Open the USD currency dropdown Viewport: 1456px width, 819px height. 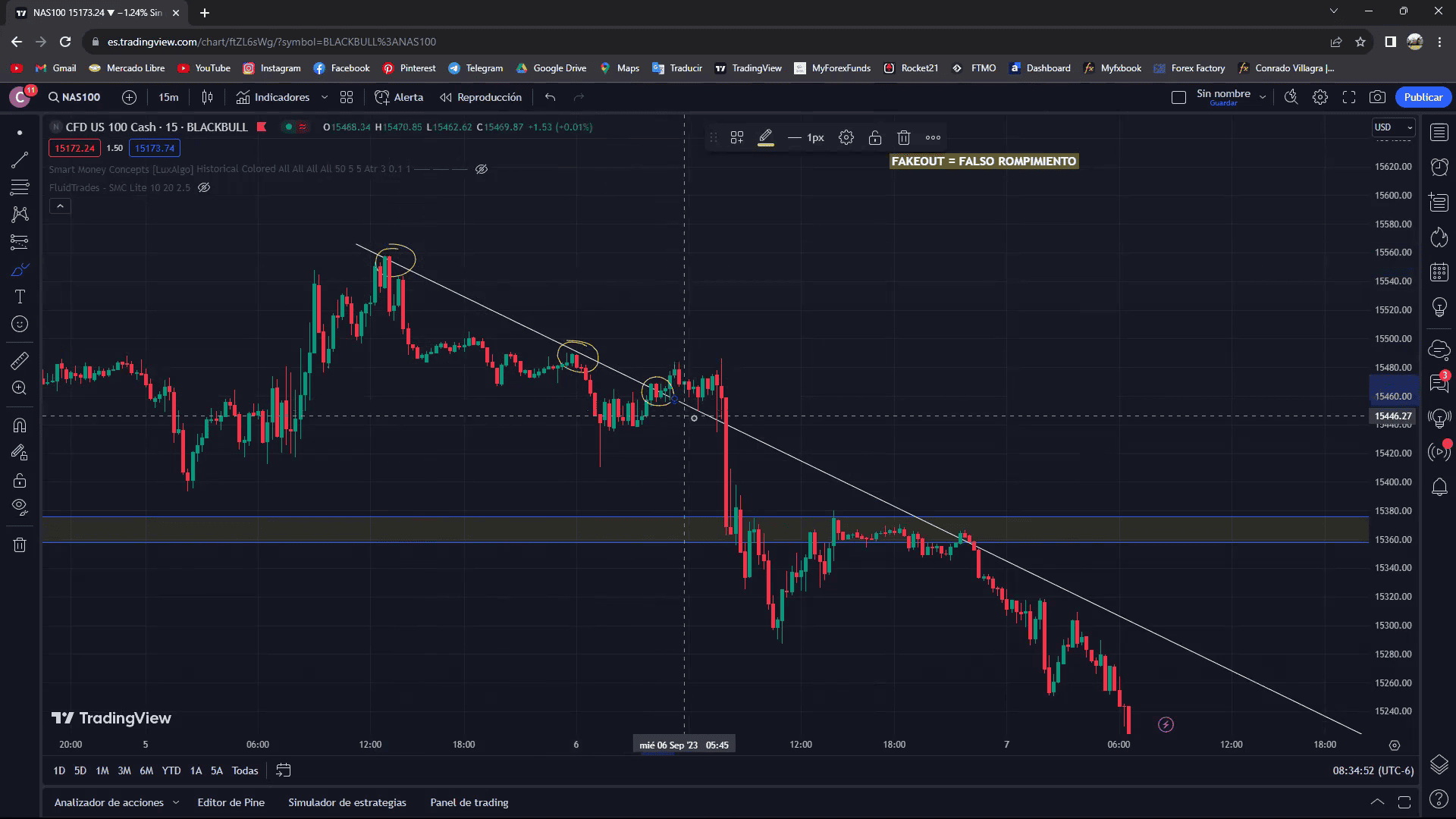click(x=1393, y=127)
